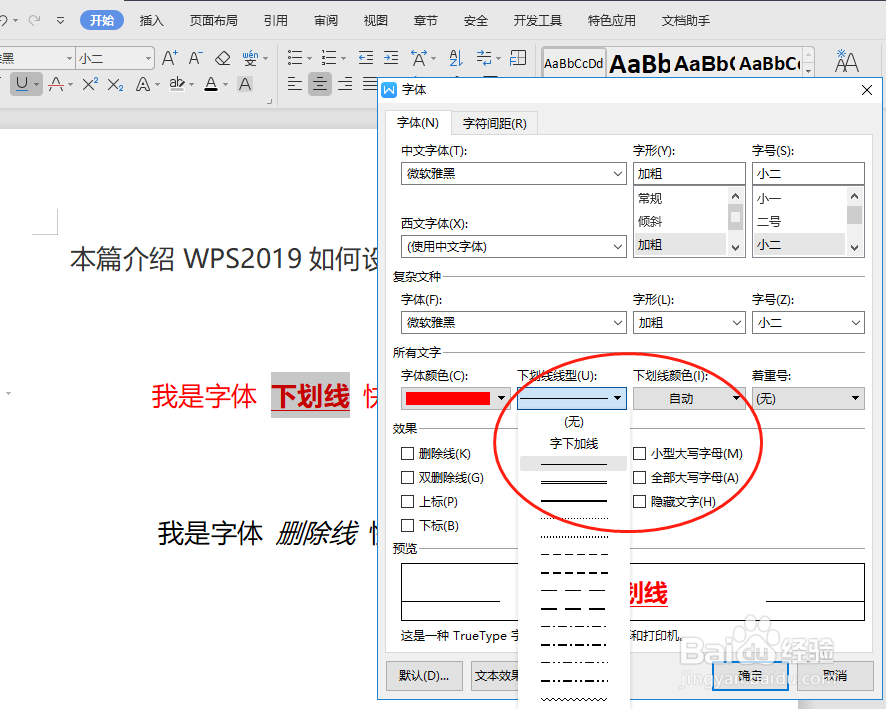Toggle underline in the ribbon
The height and width of the screenshot is (709, 886).
(22, 84)
